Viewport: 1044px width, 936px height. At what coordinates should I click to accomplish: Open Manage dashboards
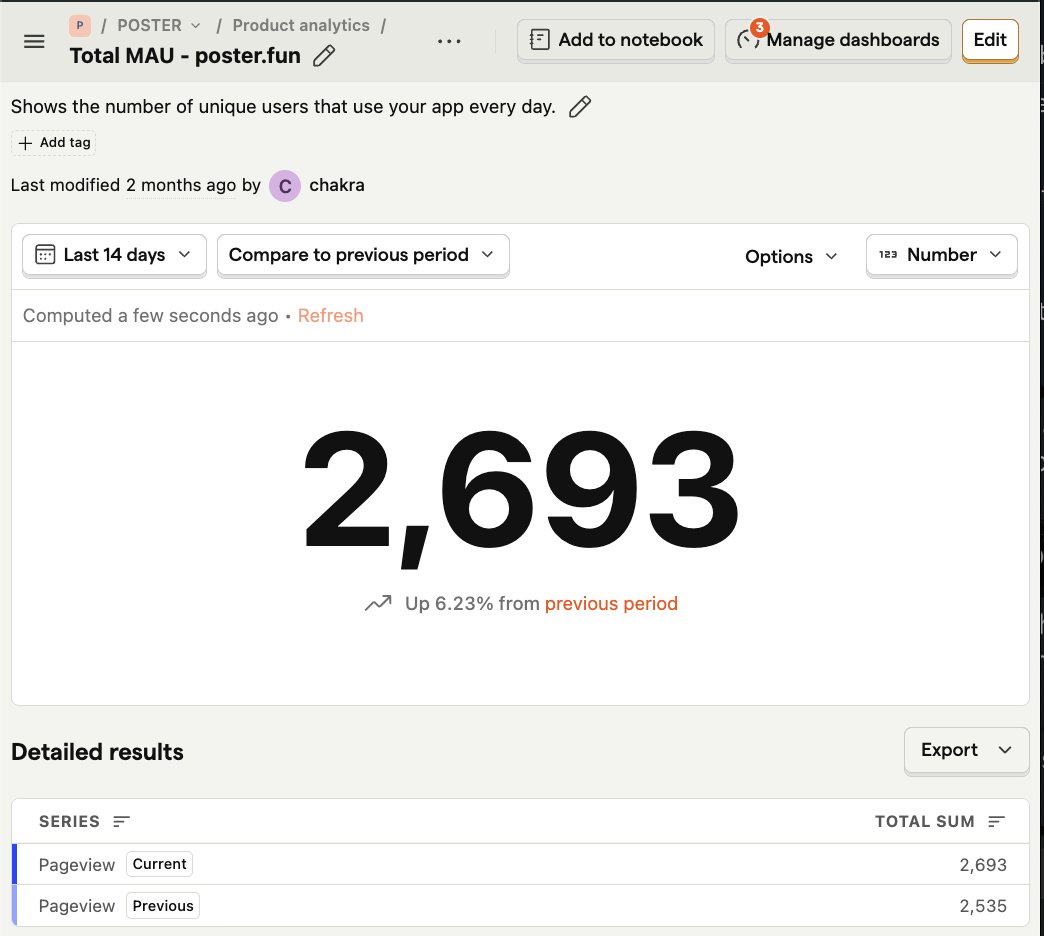838,40
